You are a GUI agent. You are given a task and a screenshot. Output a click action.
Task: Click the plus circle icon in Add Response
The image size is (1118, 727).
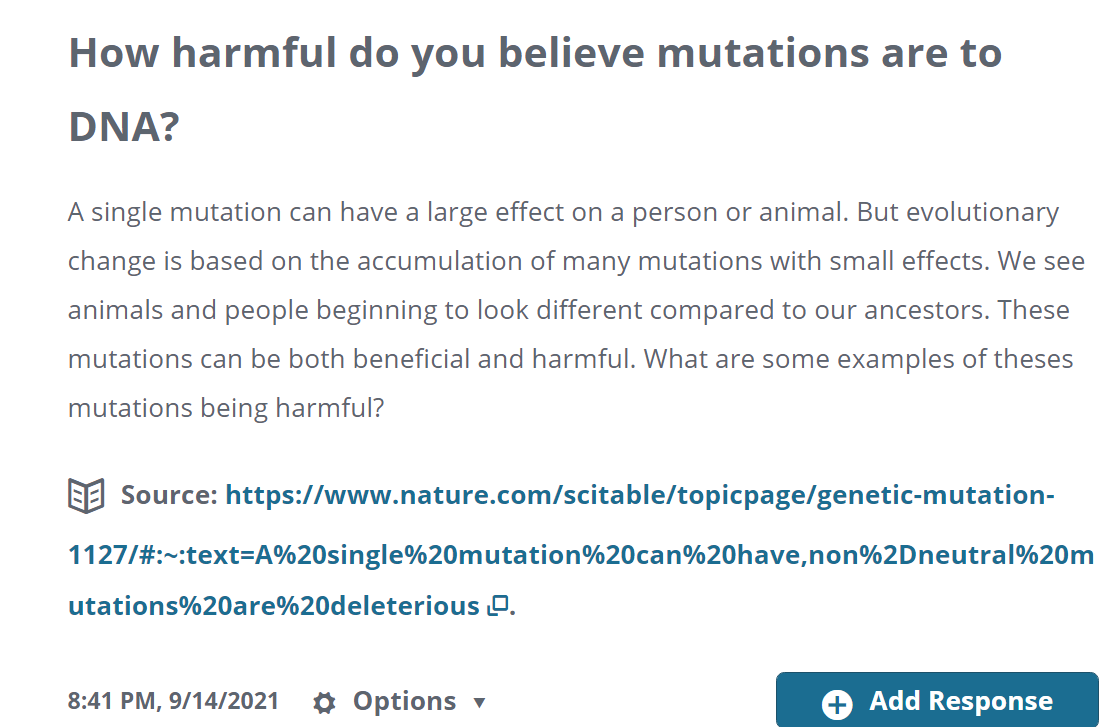pyautogui.click(x=837, y=703)
